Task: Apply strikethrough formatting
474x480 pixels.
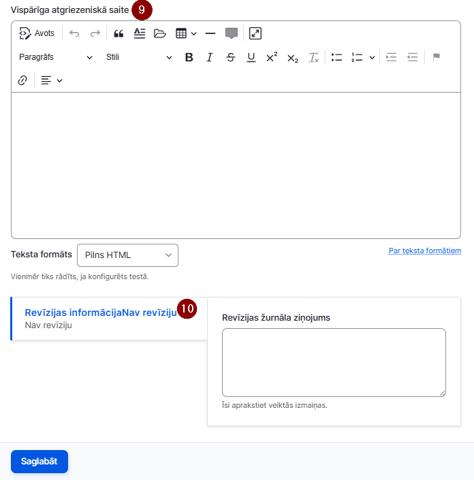Action: pyautogui.click(x=230, y=57)
